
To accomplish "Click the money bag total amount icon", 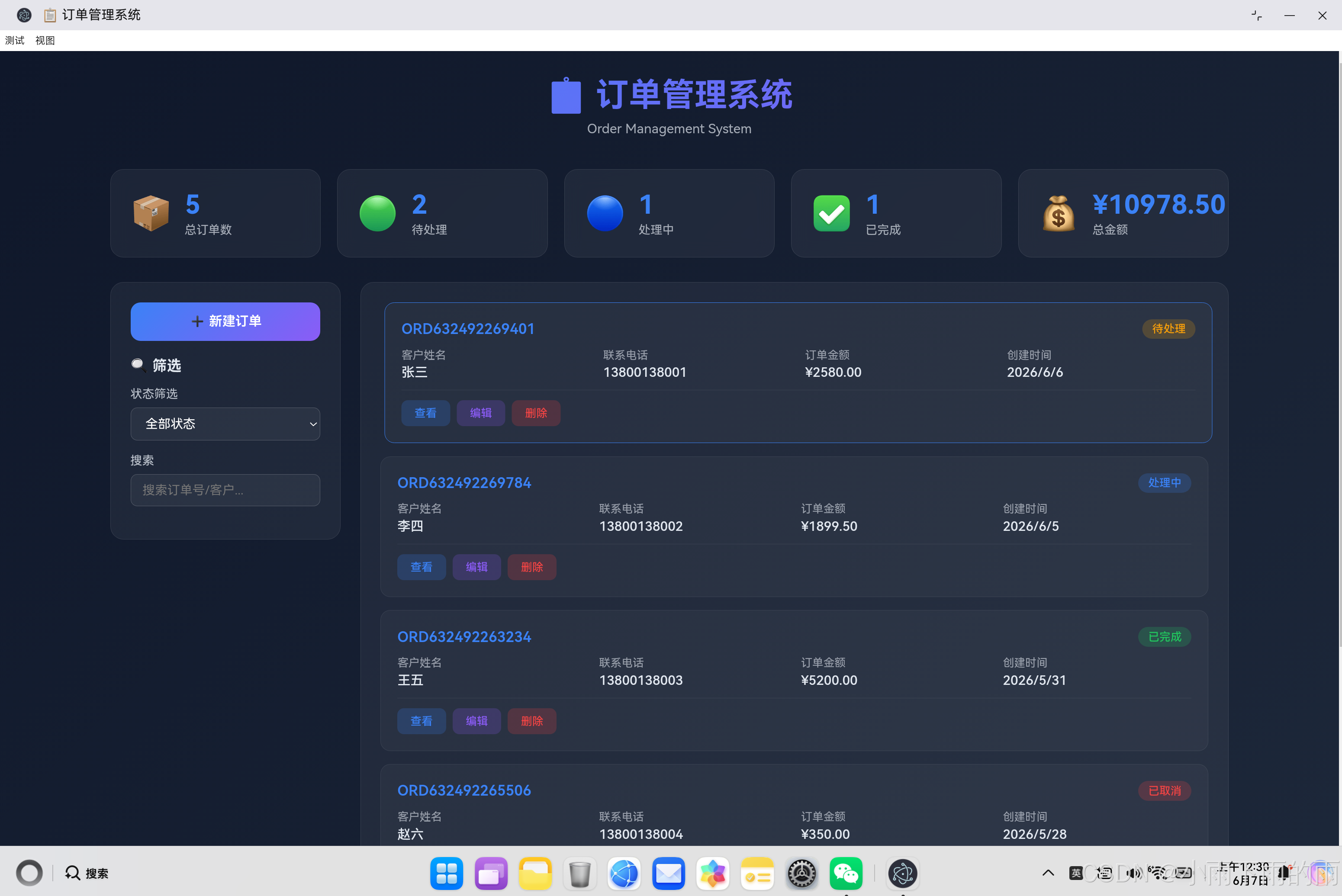I will coord(1059,213).
